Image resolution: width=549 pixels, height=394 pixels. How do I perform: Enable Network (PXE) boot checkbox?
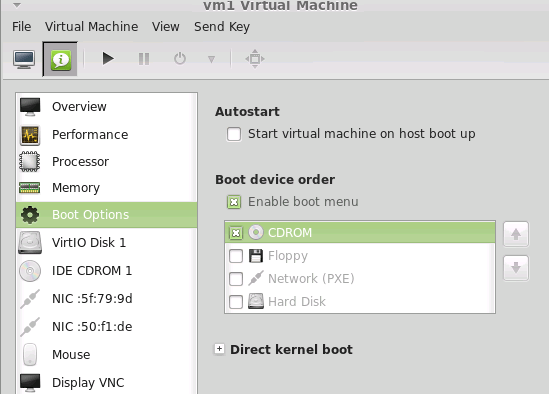(236, 279)
